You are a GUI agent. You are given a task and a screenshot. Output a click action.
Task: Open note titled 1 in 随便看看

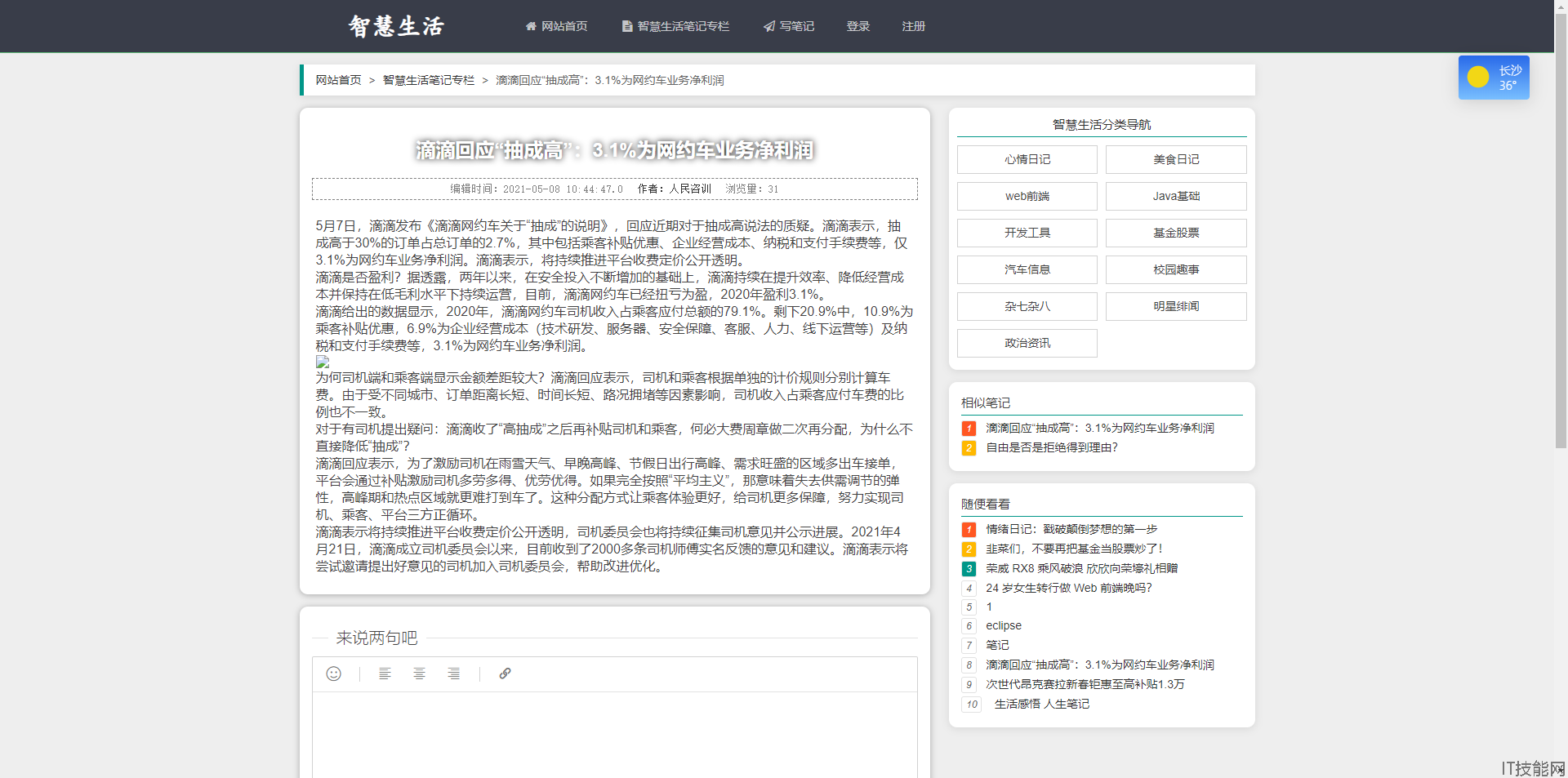(x=989, y=607)
